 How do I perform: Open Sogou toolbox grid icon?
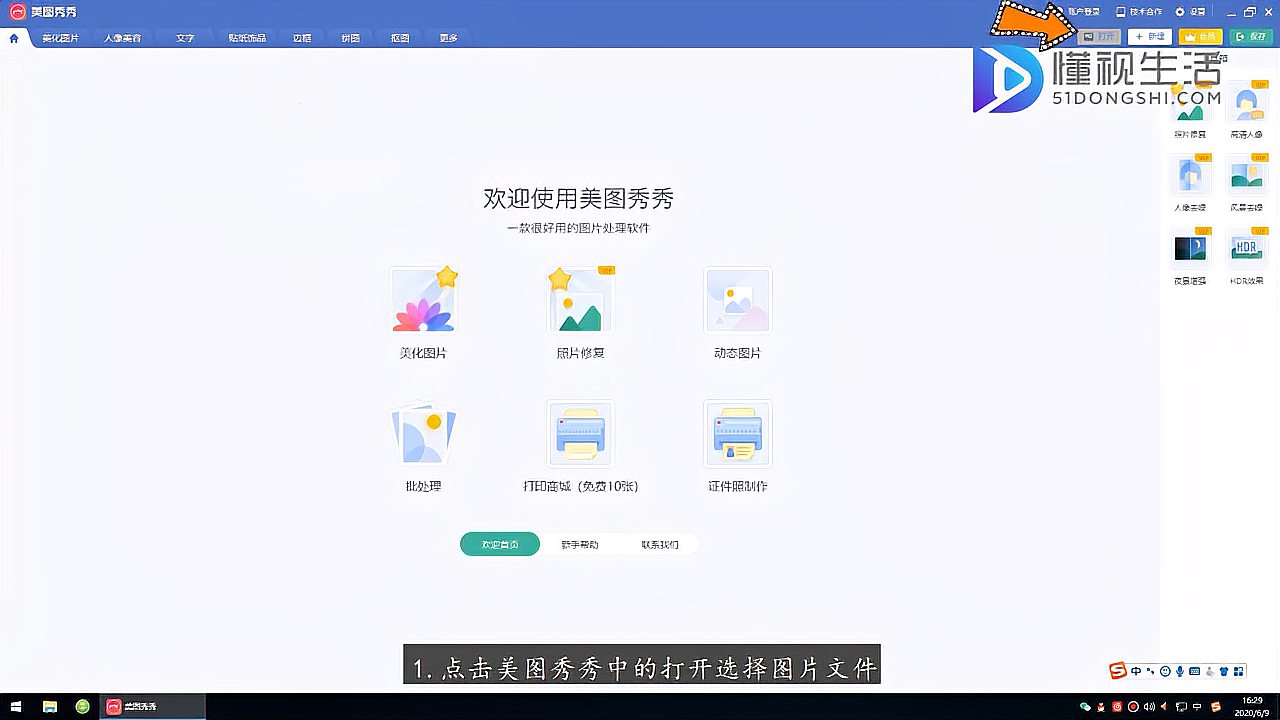[1239, 671]
